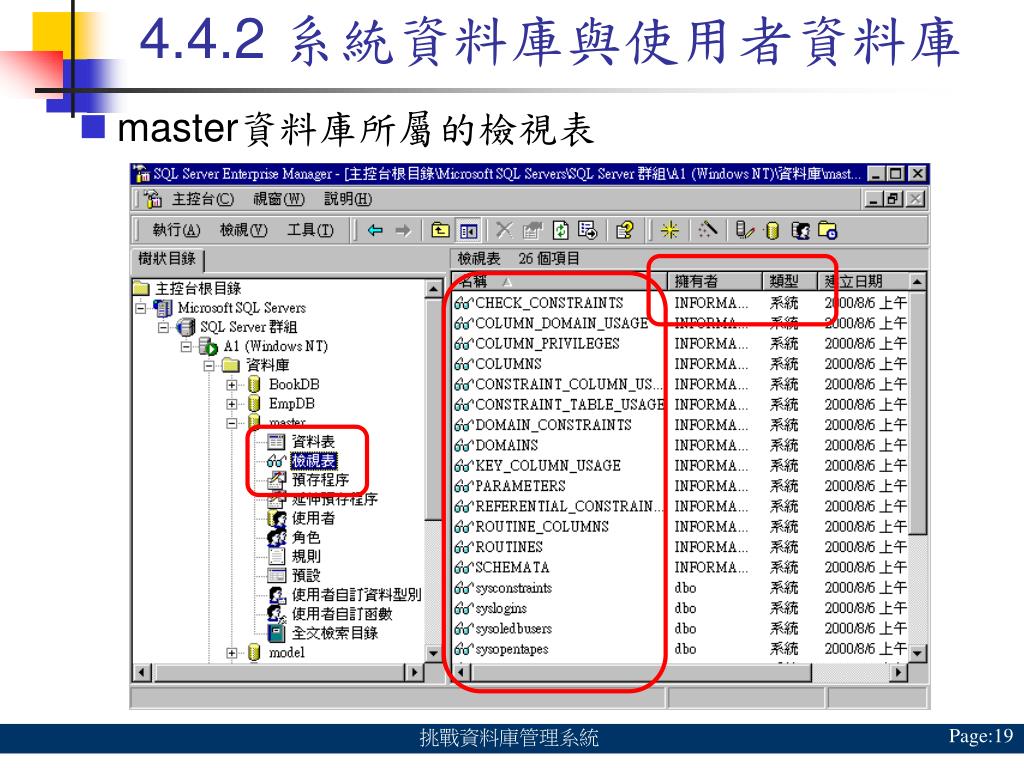This screenshot has width=1024, height=768.
Task: Open the 主控台(C) menu
Action: tap(202, 199)
